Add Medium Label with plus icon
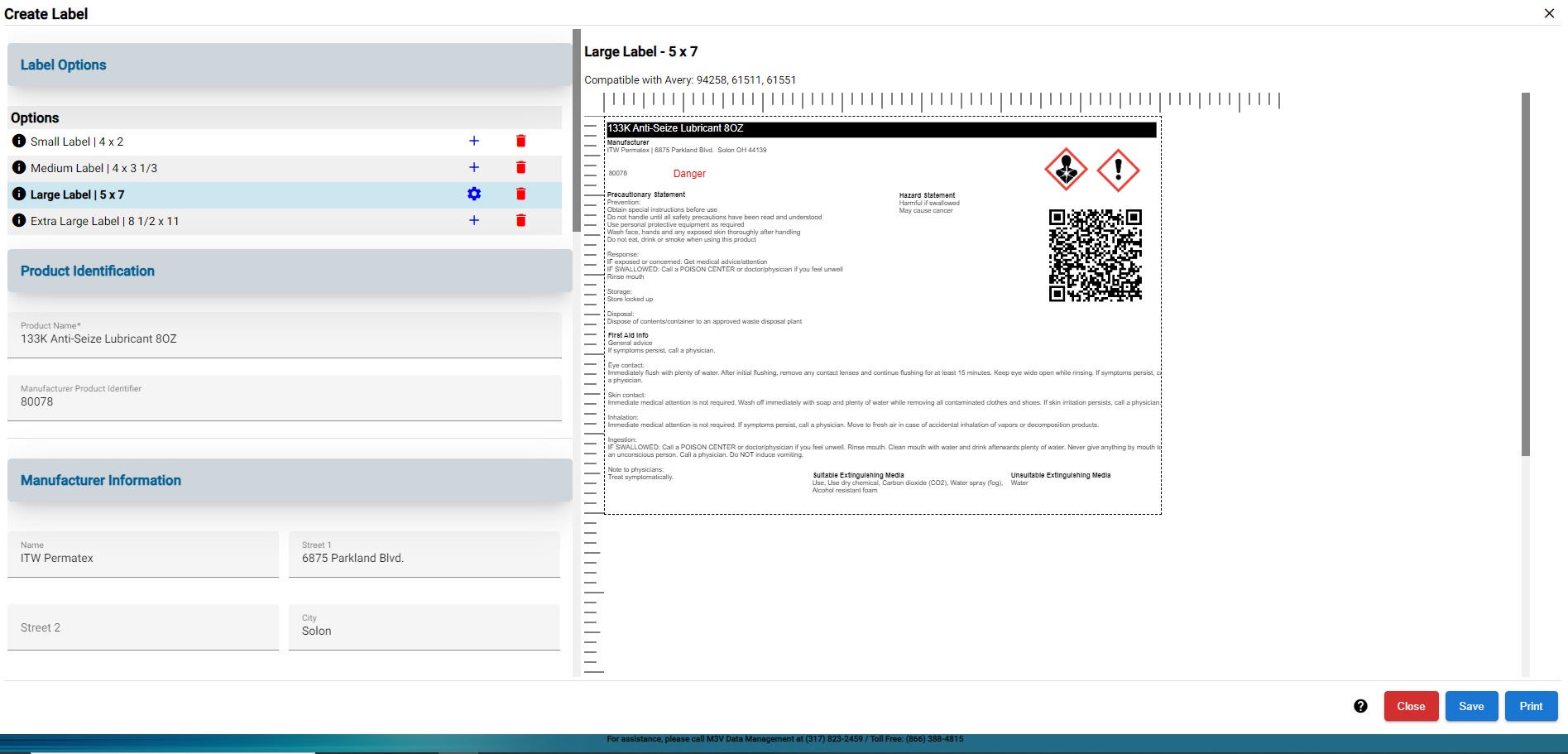1568x754 pixels. point(474,167)
